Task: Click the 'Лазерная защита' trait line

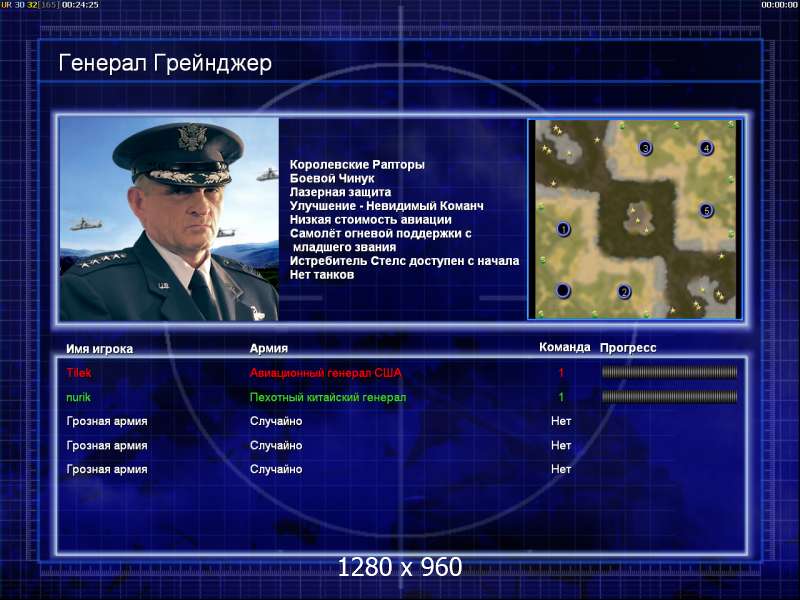Action: (340, 192)
